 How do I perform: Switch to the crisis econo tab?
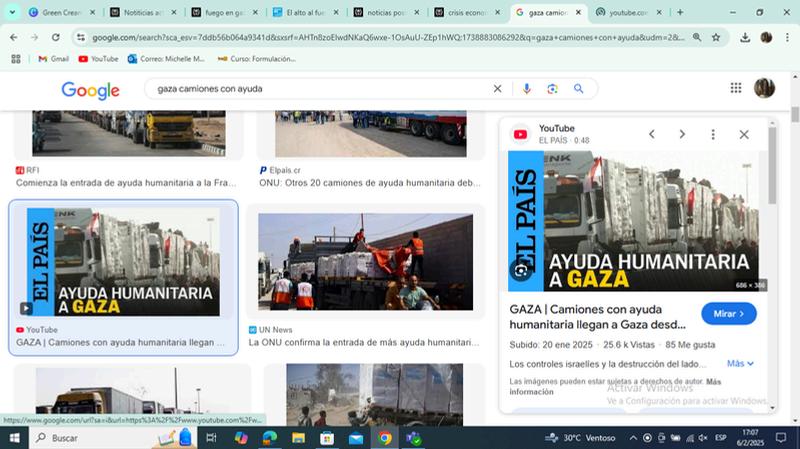tap(467, 12)
